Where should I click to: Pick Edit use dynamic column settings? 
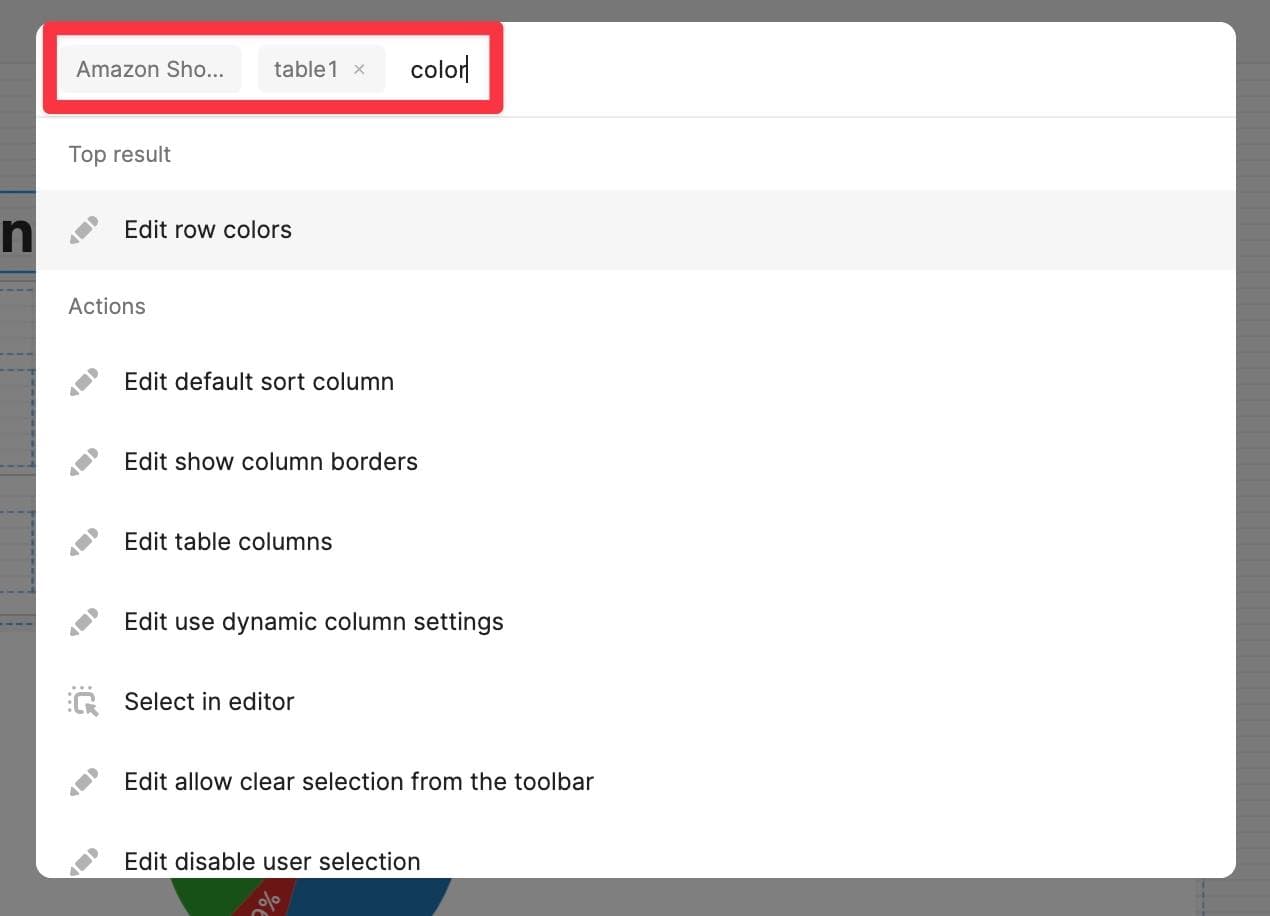pyautogui.click(x=314, y=622)
